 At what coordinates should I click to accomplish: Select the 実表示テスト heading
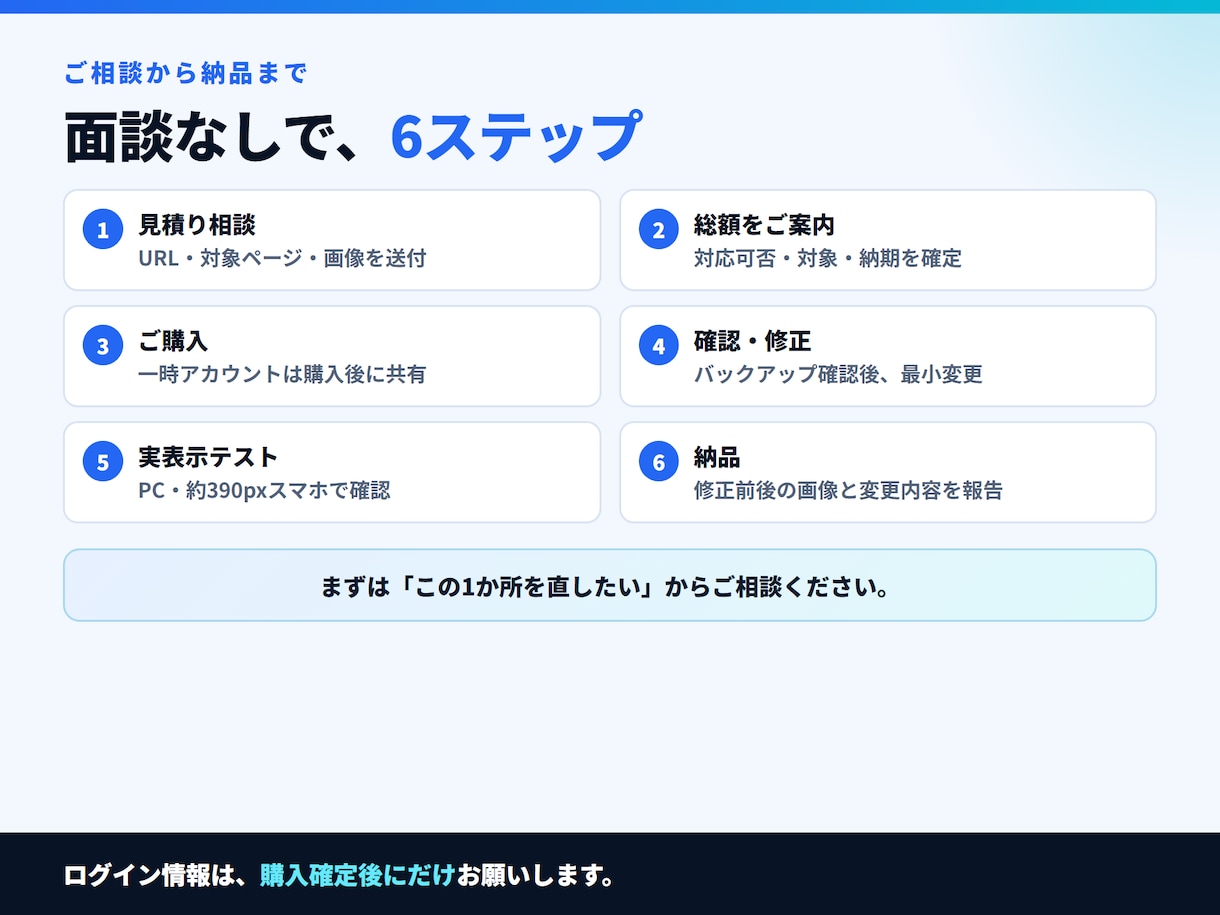click(x=208, y=457)
